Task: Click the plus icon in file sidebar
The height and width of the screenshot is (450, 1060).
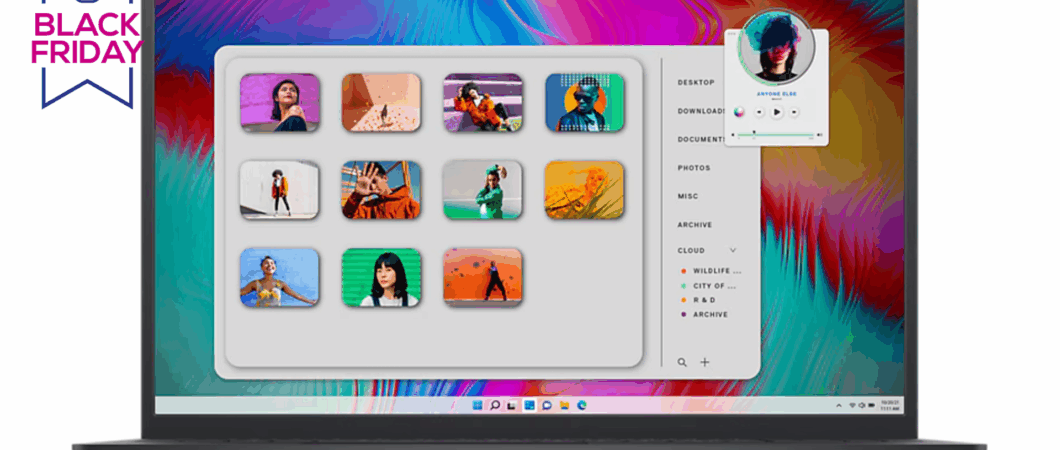Action: pyautogui.click(x=704, y=362)
